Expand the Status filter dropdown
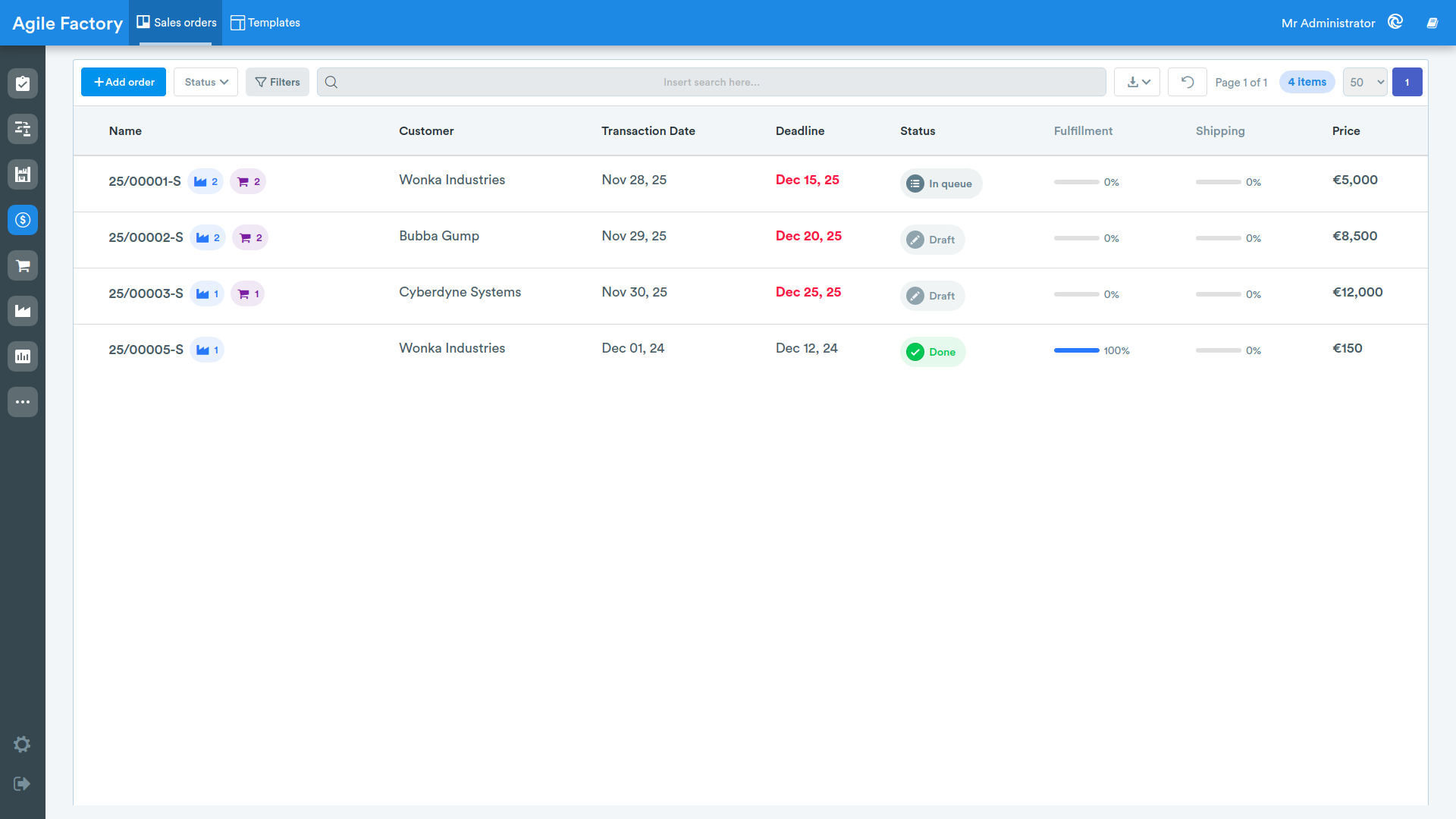The width and height of the screenshot is (1456, 819). pos(206,82)
